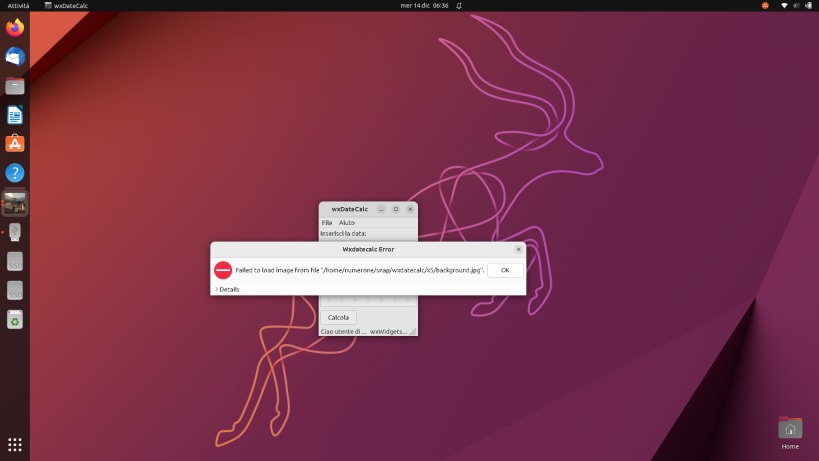Screen dimensions: 819x461
Task: Open the notification bell icon in top bar
Action: [459, 6]
